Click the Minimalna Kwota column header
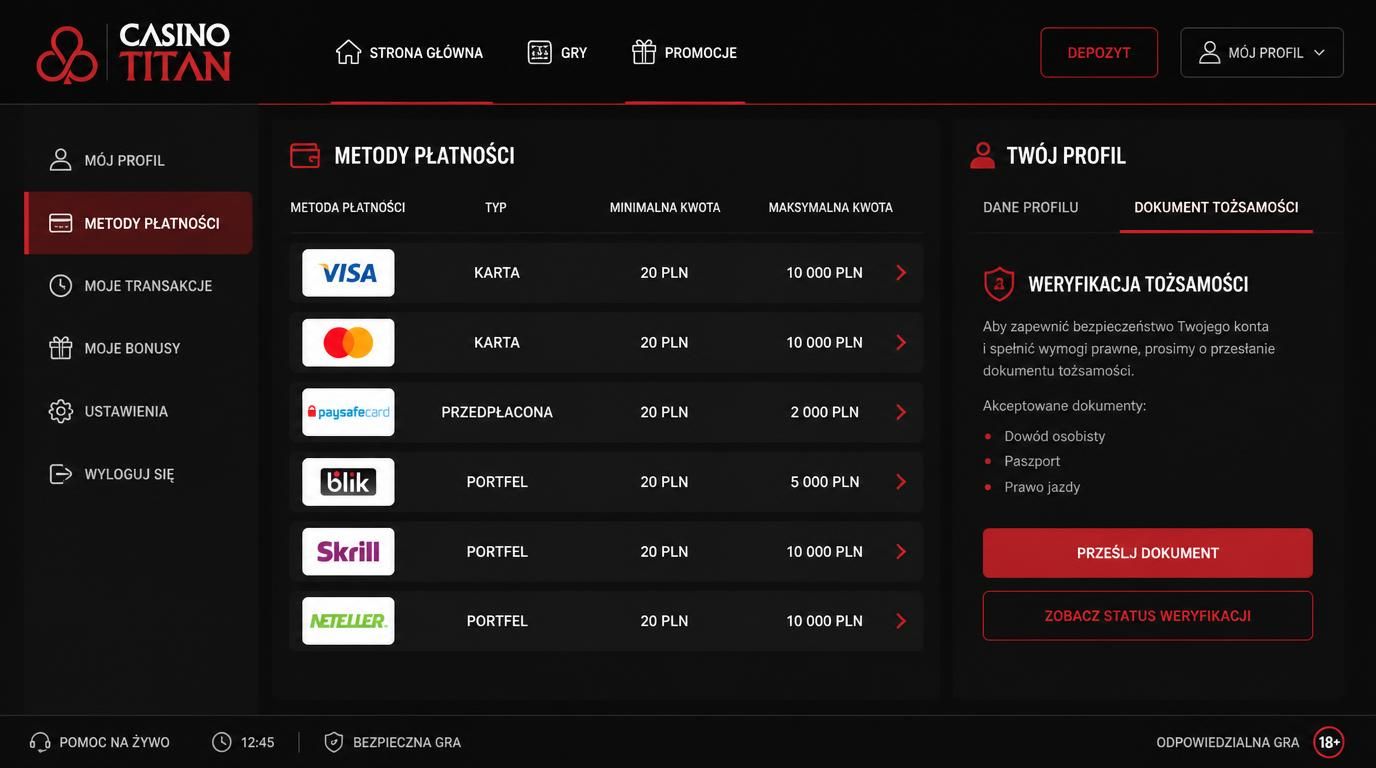The height and width of the screenshot is (768, 1376). point(665,208)
